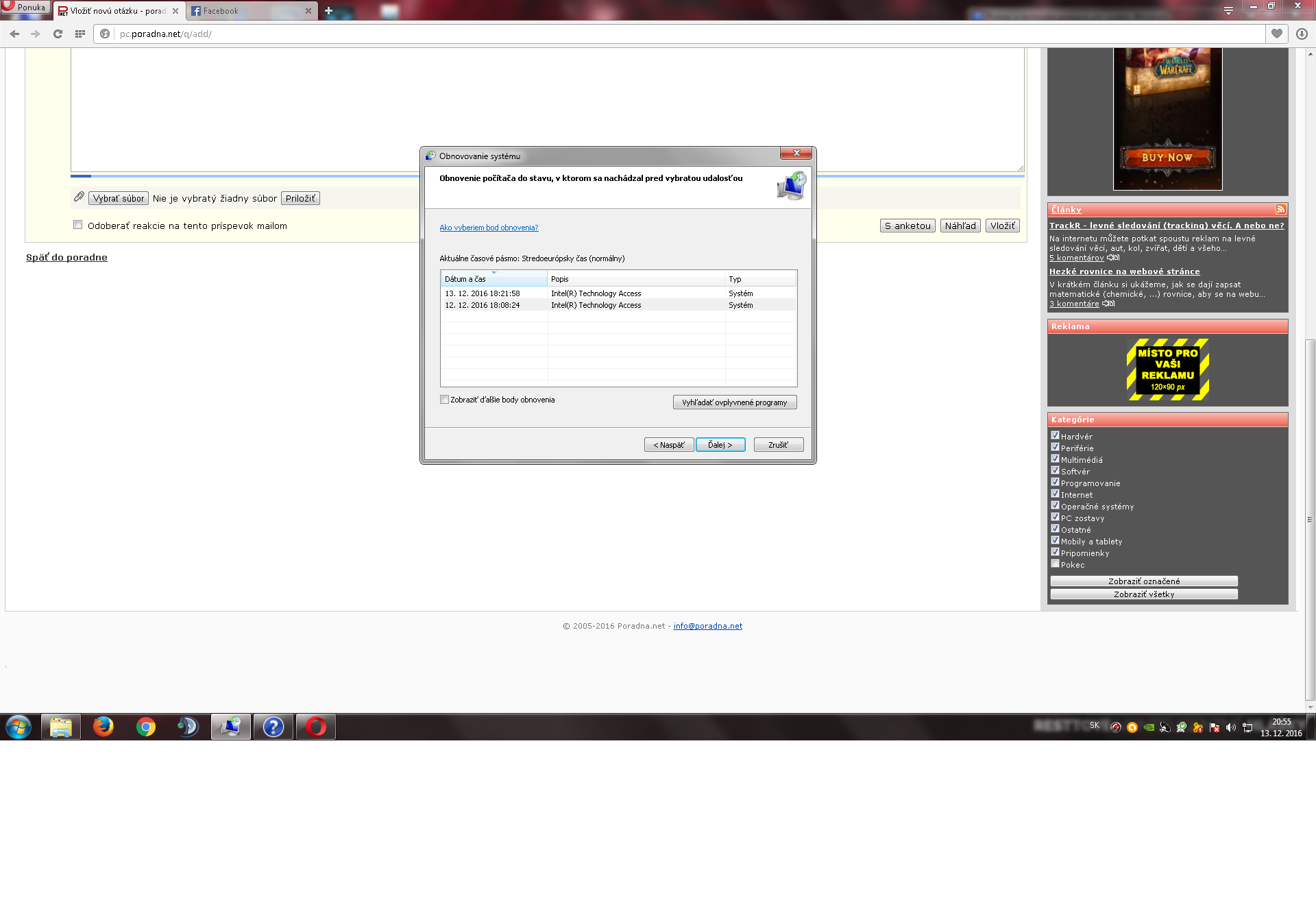Tick the Pokec category checkbox
Image resolution: width=1316 pixels, height=907 pixels.
1055,564
